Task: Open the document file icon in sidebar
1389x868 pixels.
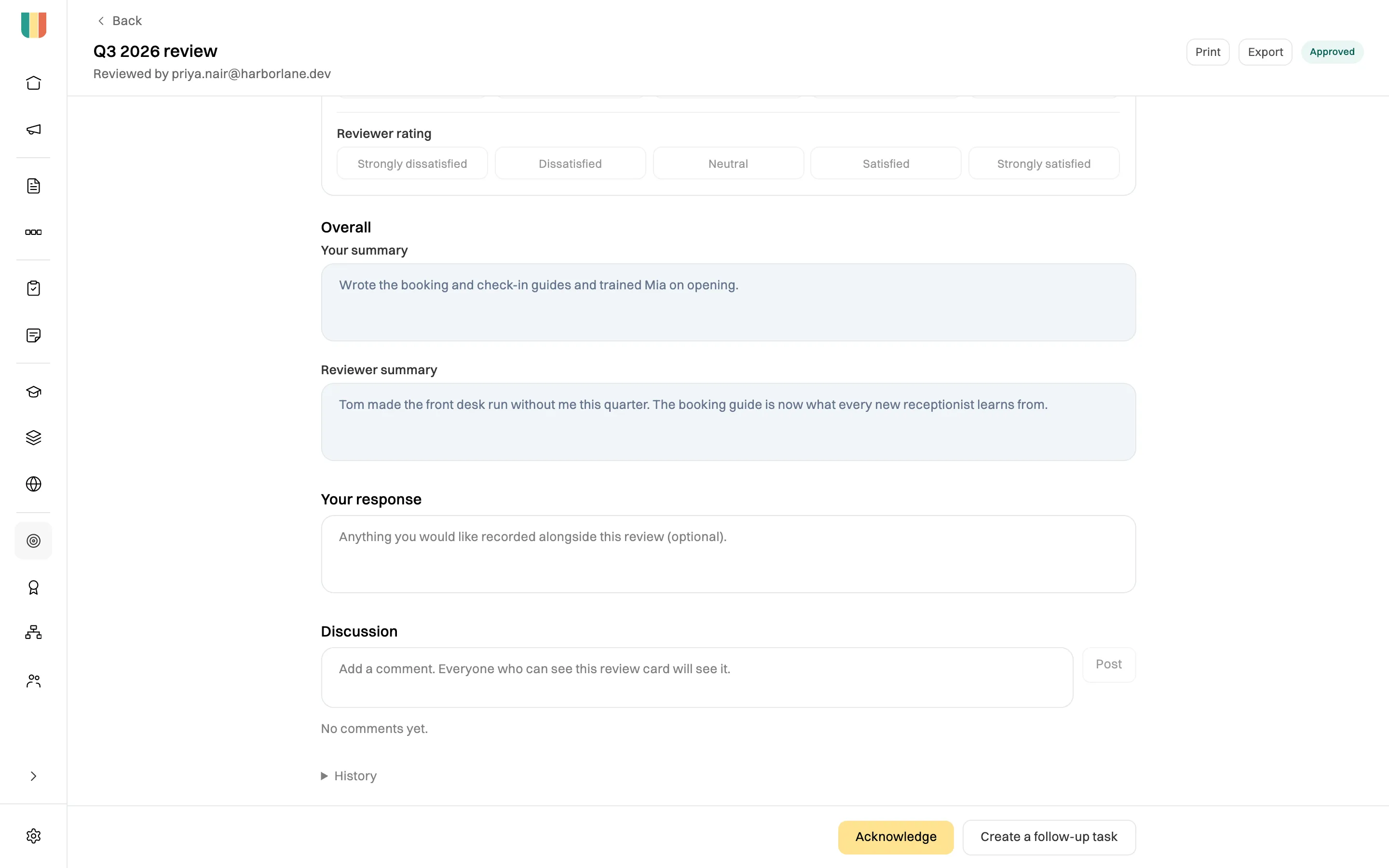Action: 33,186
